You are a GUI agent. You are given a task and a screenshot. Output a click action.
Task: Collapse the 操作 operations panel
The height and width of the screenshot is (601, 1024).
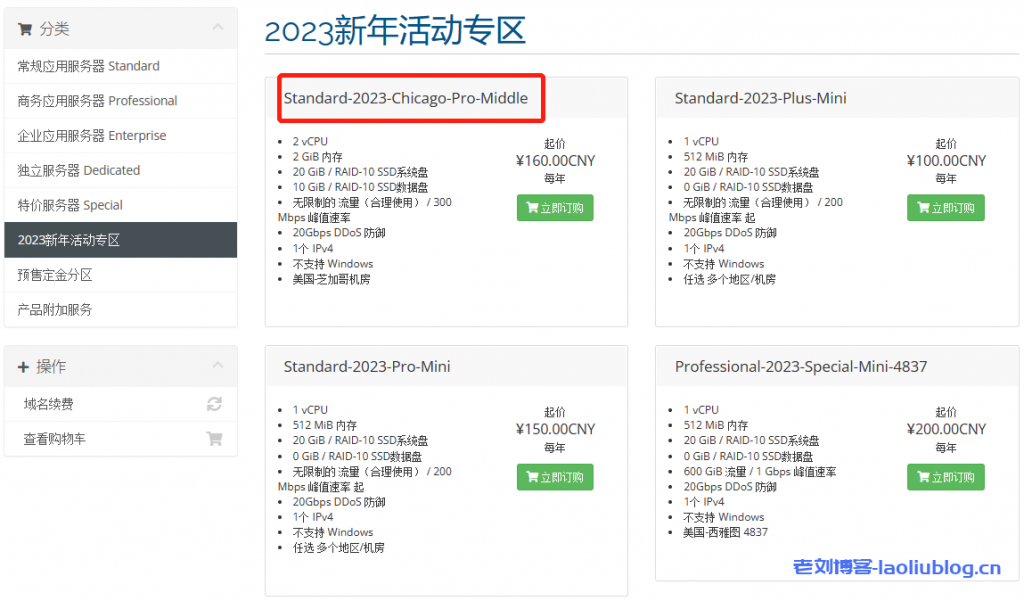click(x=217, y=364)
